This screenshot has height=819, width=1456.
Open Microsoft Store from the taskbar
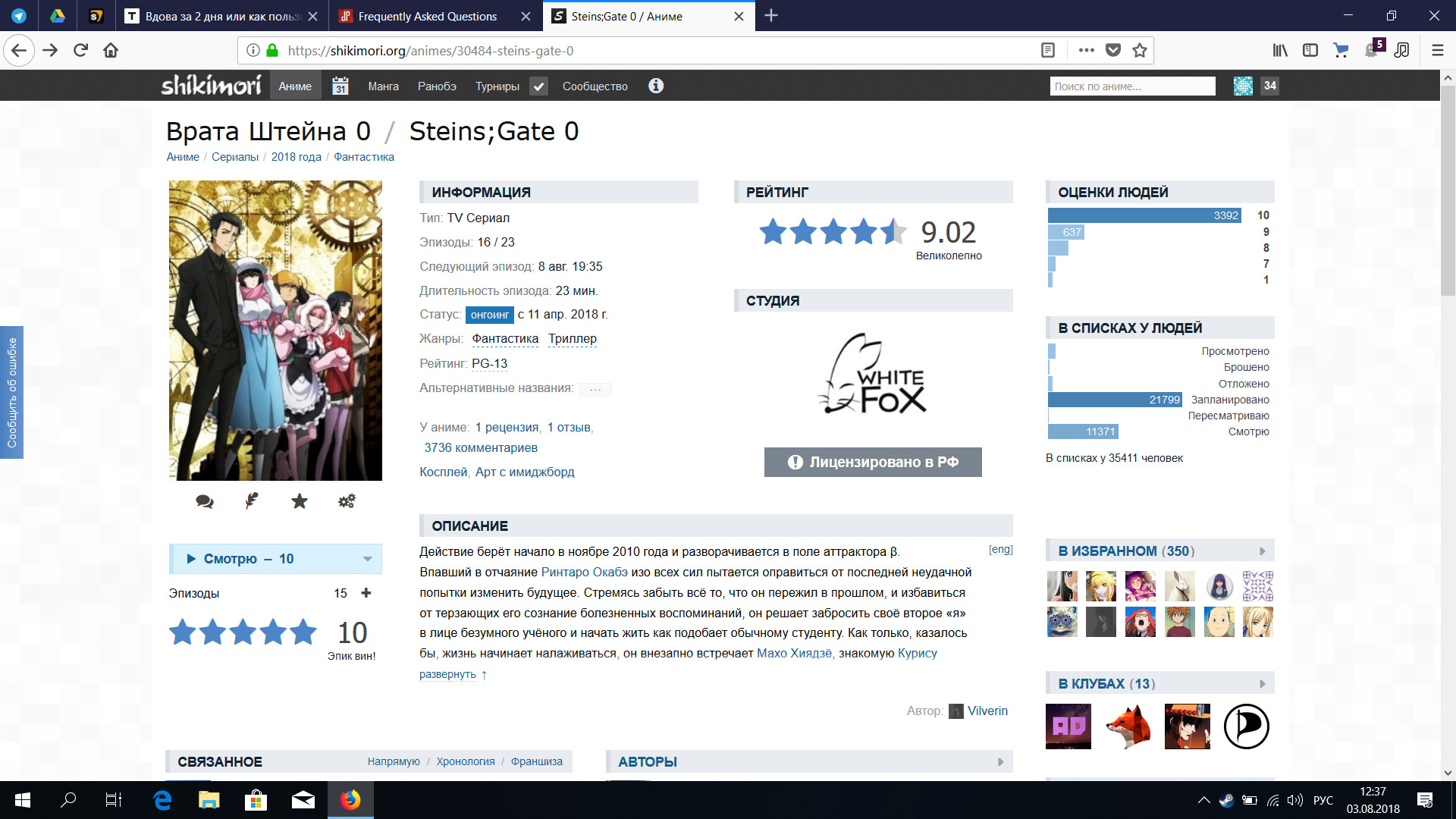click(256, 800)
